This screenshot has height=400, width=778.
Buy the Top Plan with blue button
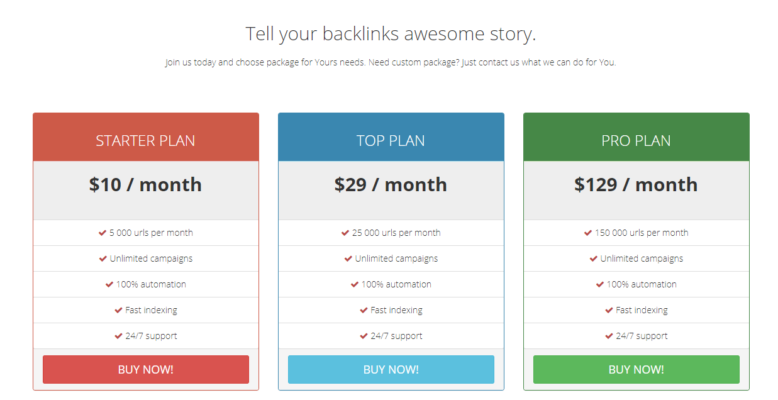click(x=391, y=369)
